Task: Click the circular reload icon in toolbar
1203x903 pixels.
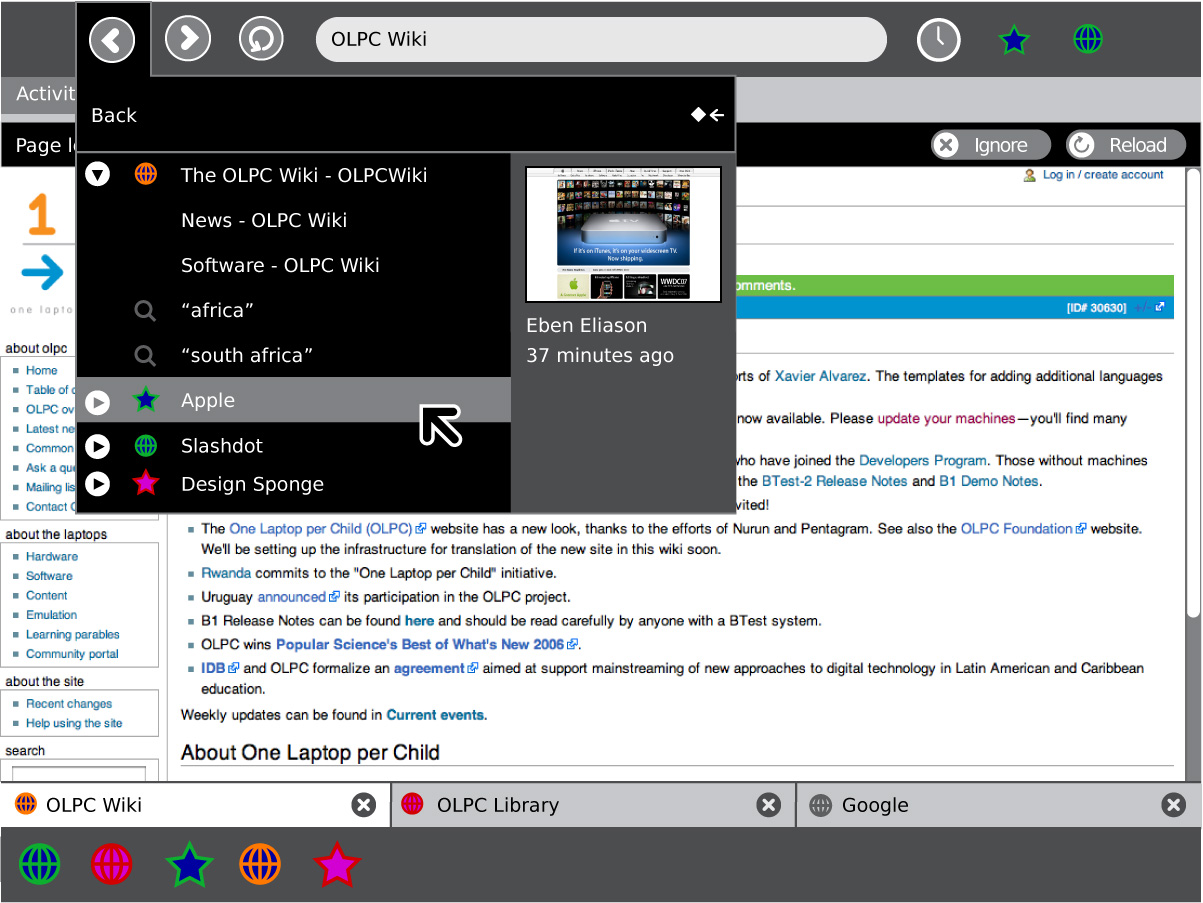Action: click(261, 40)
